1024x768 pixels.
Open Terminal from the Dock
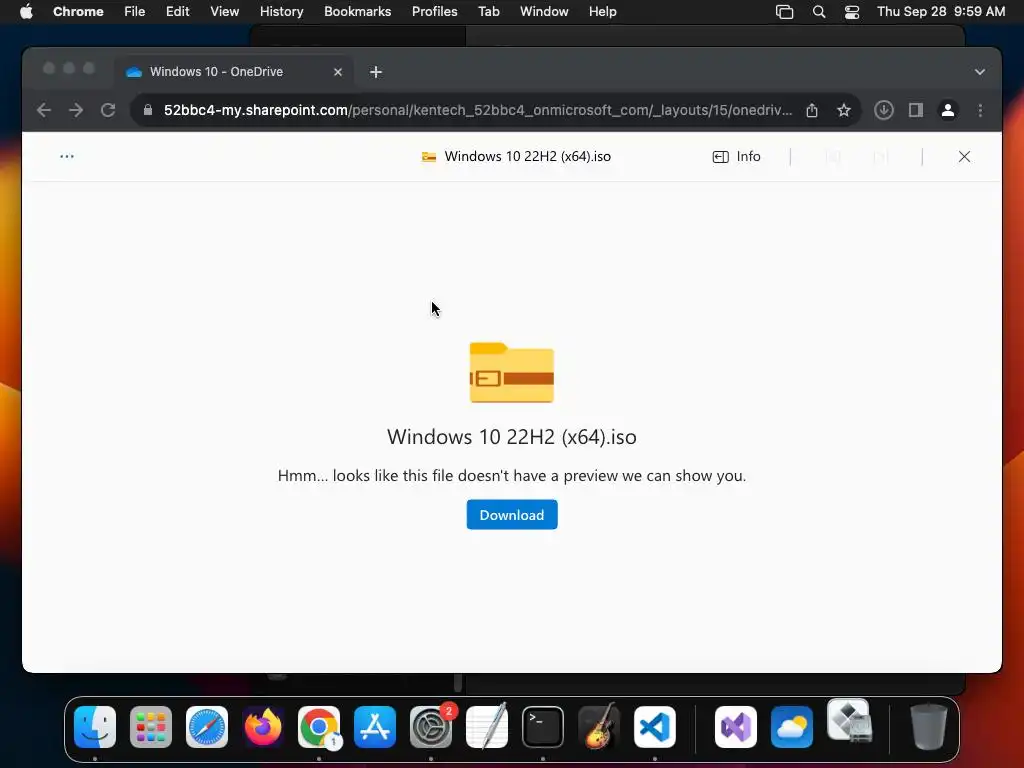tap(543, 727)
